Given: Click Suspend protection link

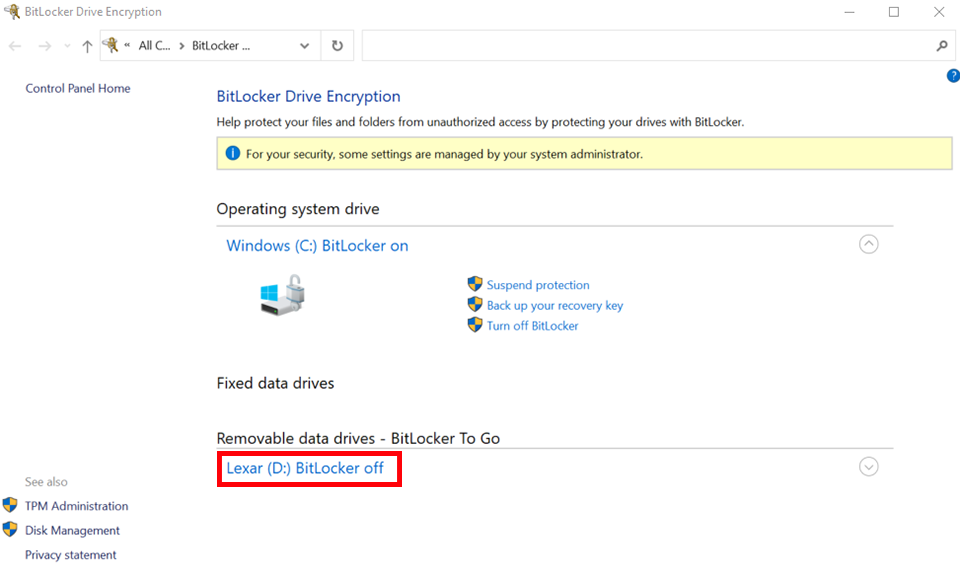Looking at the screenshot, I should [x=538, y=285].
